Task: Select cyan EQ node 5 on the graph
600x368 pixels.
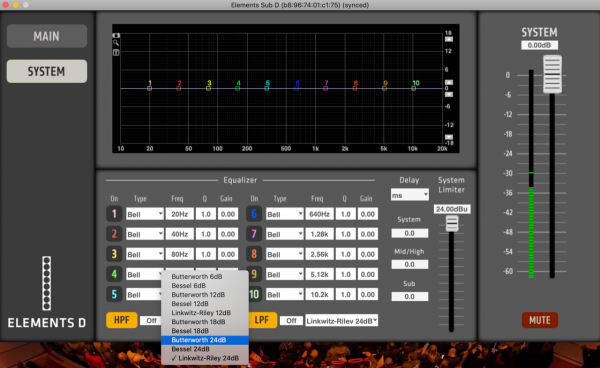Action: tap(267, 88)
